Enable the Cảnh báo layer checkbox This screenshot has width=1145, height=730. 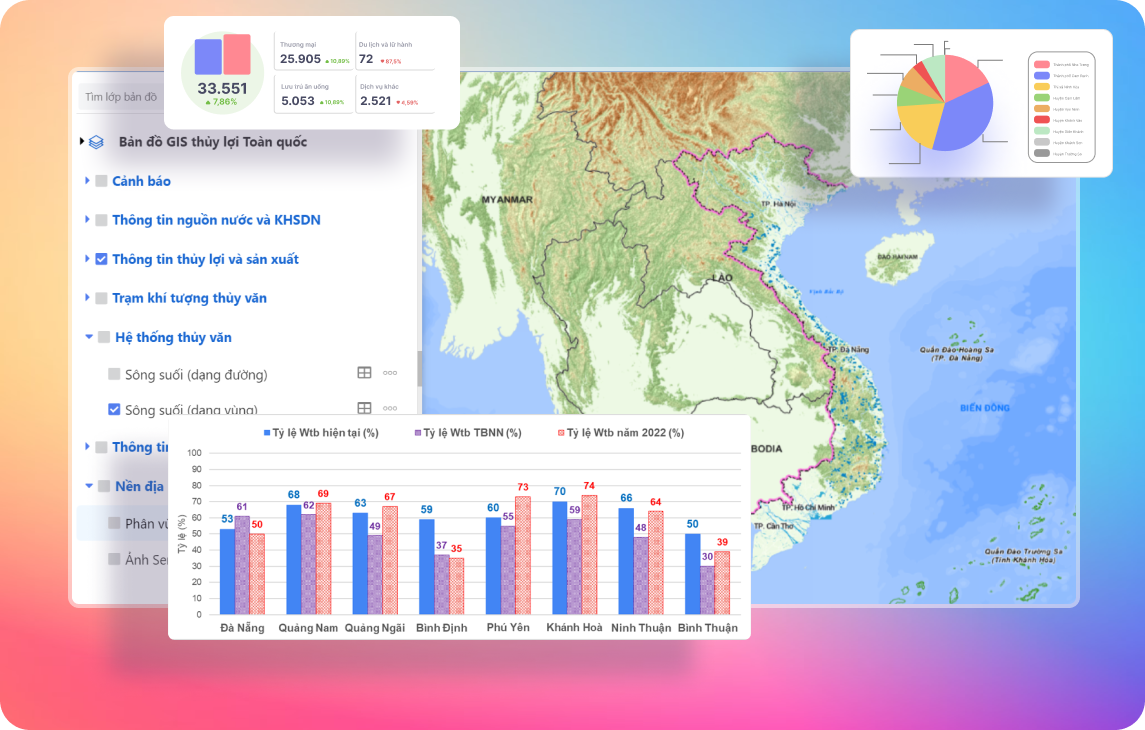(x=101, y=181)
